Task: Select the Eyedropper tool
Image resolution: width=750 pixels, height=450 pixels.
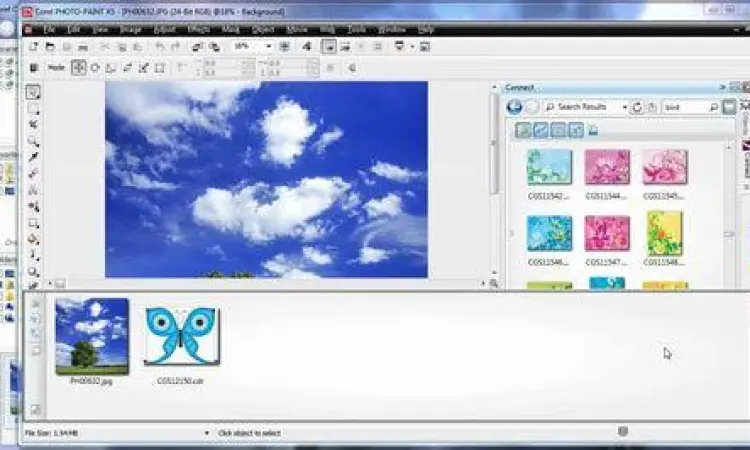Action: pos(33,157)
